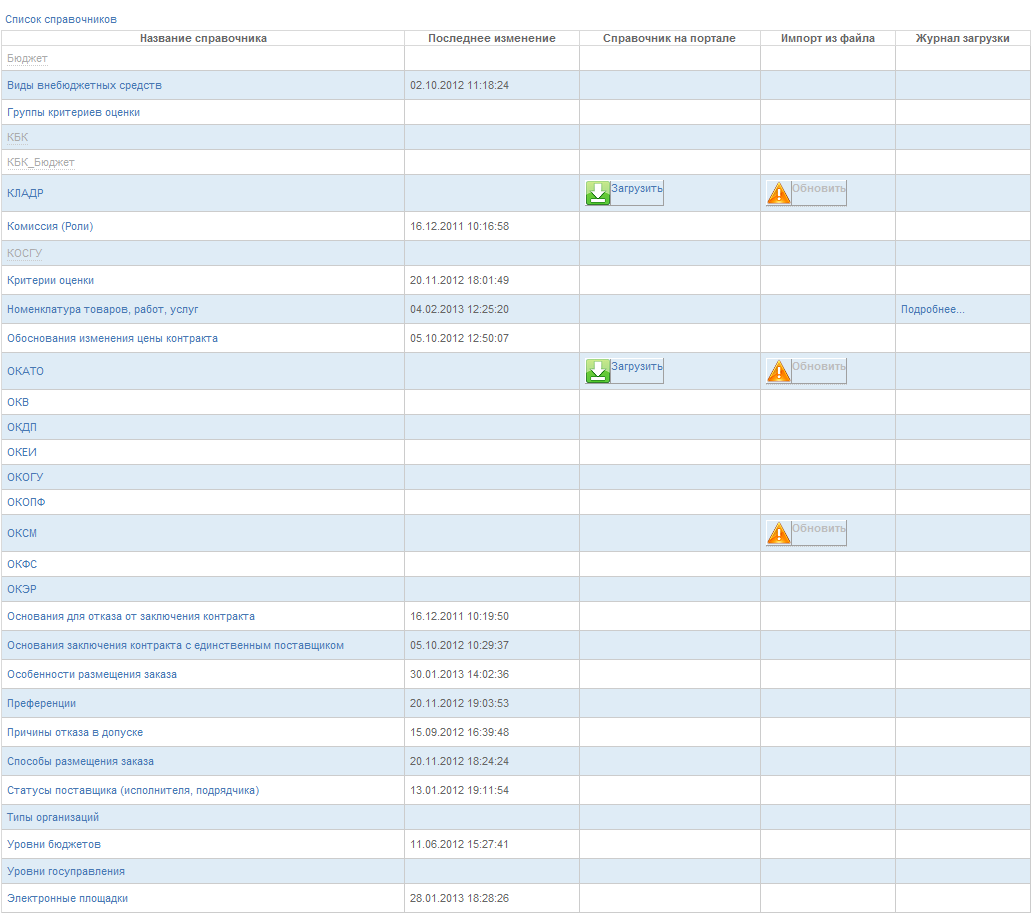Open the ОКЭР directory link
1034x916 pixels.
[x=22, y=590]
